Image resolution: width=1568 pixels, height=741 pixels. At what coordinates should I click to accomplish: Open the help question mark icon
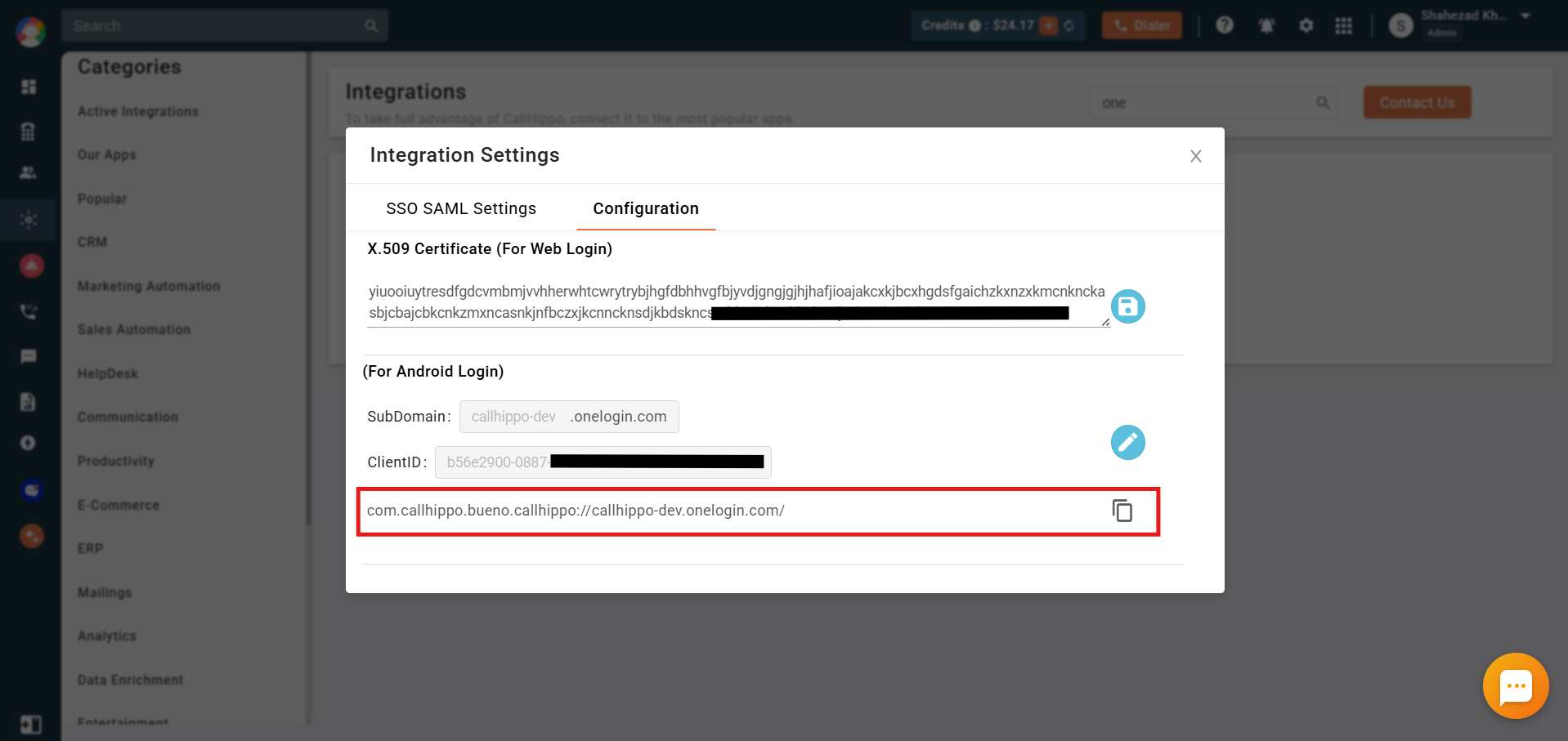tap(1225, 25)
